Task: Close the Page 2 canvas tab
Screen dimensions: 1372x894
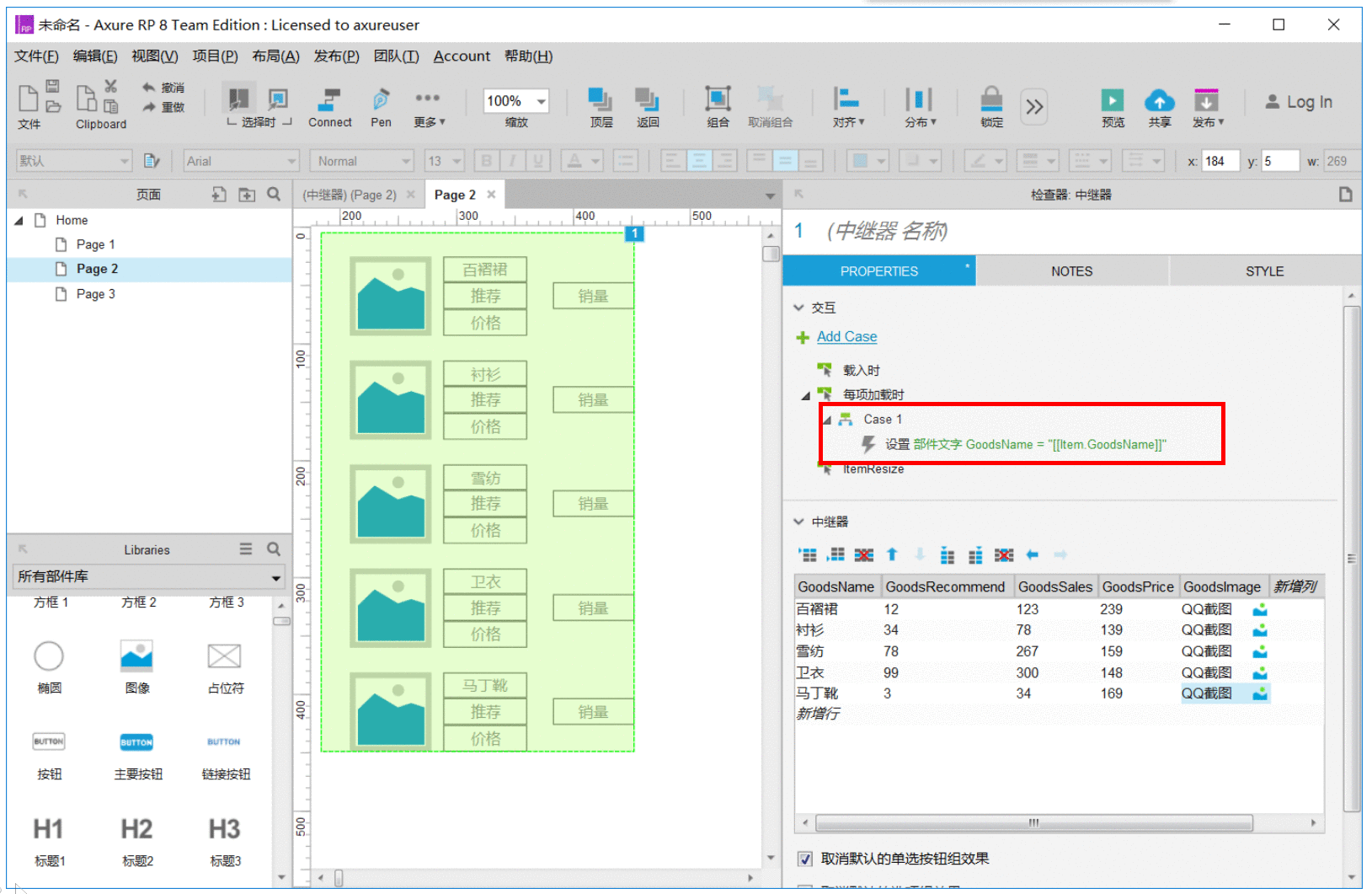Action: click(491, 195)
